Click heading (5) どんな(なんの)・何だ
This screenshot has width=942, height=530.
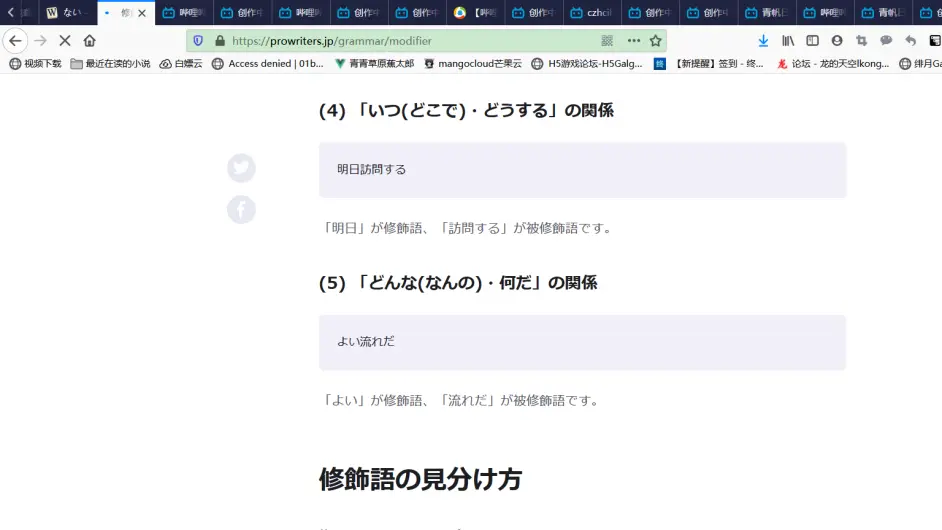click(x=458, y=283)
